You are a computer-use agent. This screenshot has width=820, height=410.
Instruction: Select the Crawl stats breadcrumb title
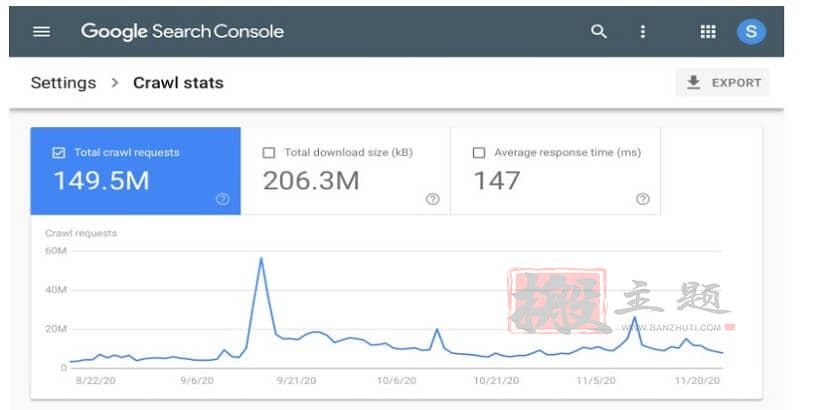178,83
